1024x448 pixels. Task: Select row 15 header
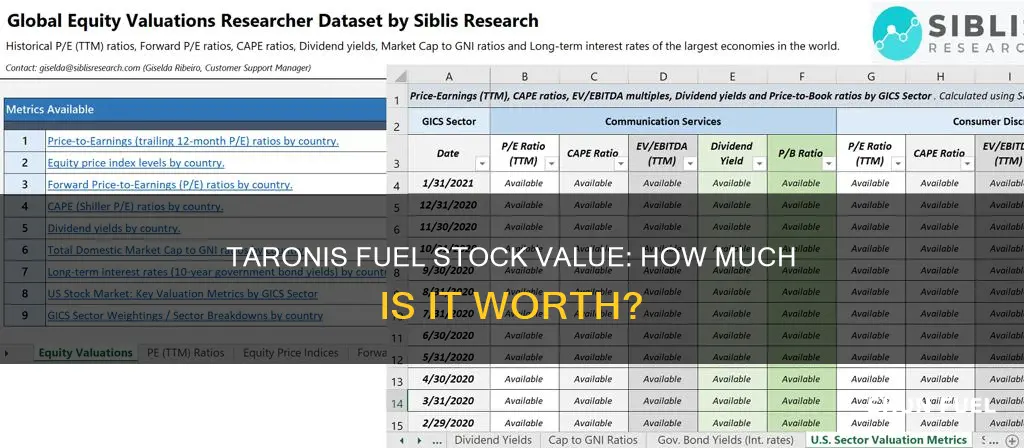[x=397, y=425]
